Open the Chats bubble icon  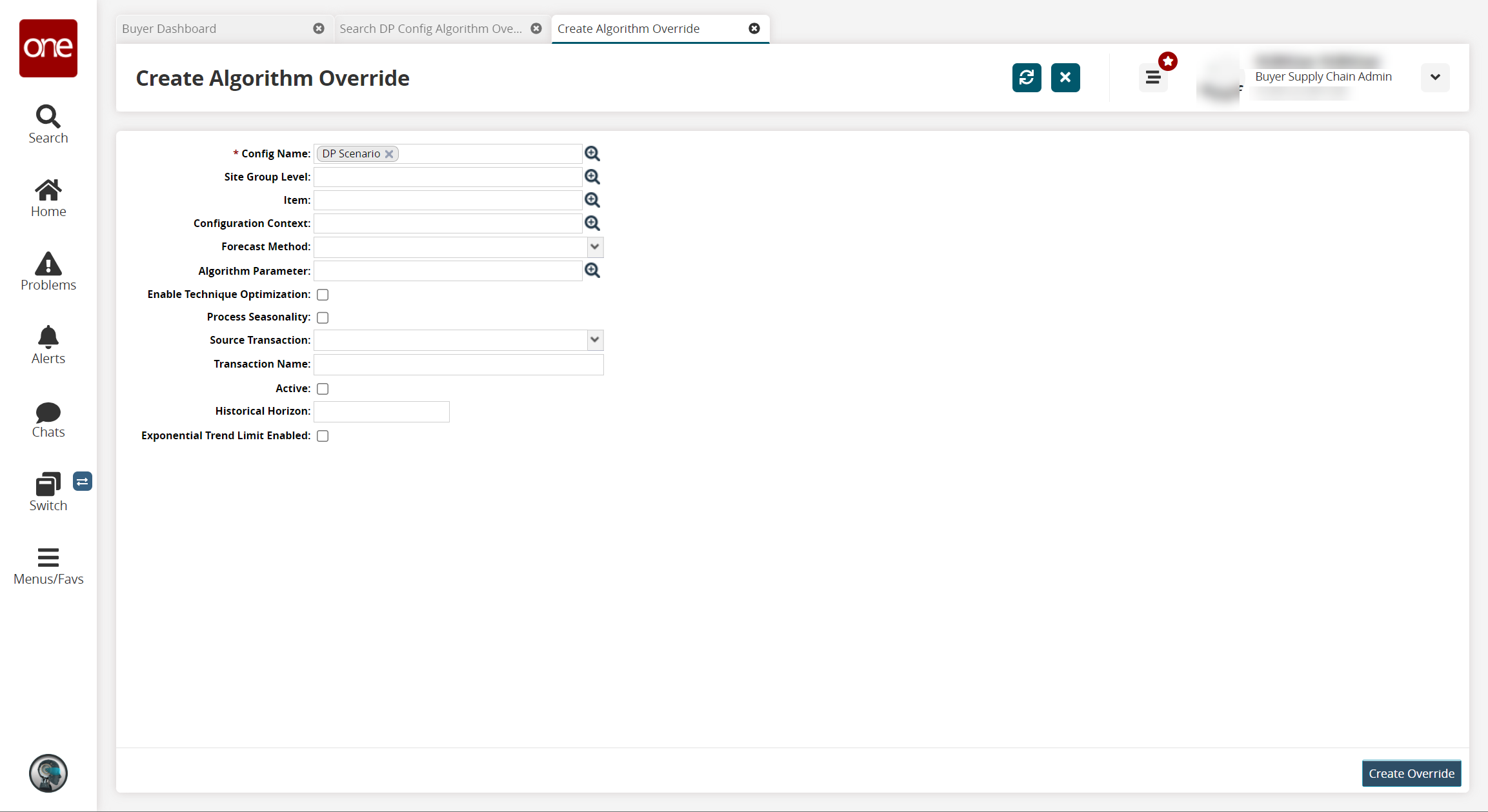tap(48, 419)
